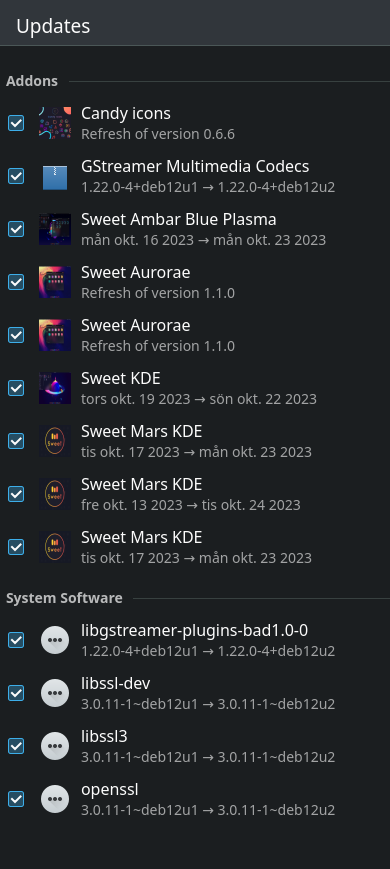Toggle the Sweet KDE update checkbox
This screenshot has height=869, width=390.
tap(16, 388)
